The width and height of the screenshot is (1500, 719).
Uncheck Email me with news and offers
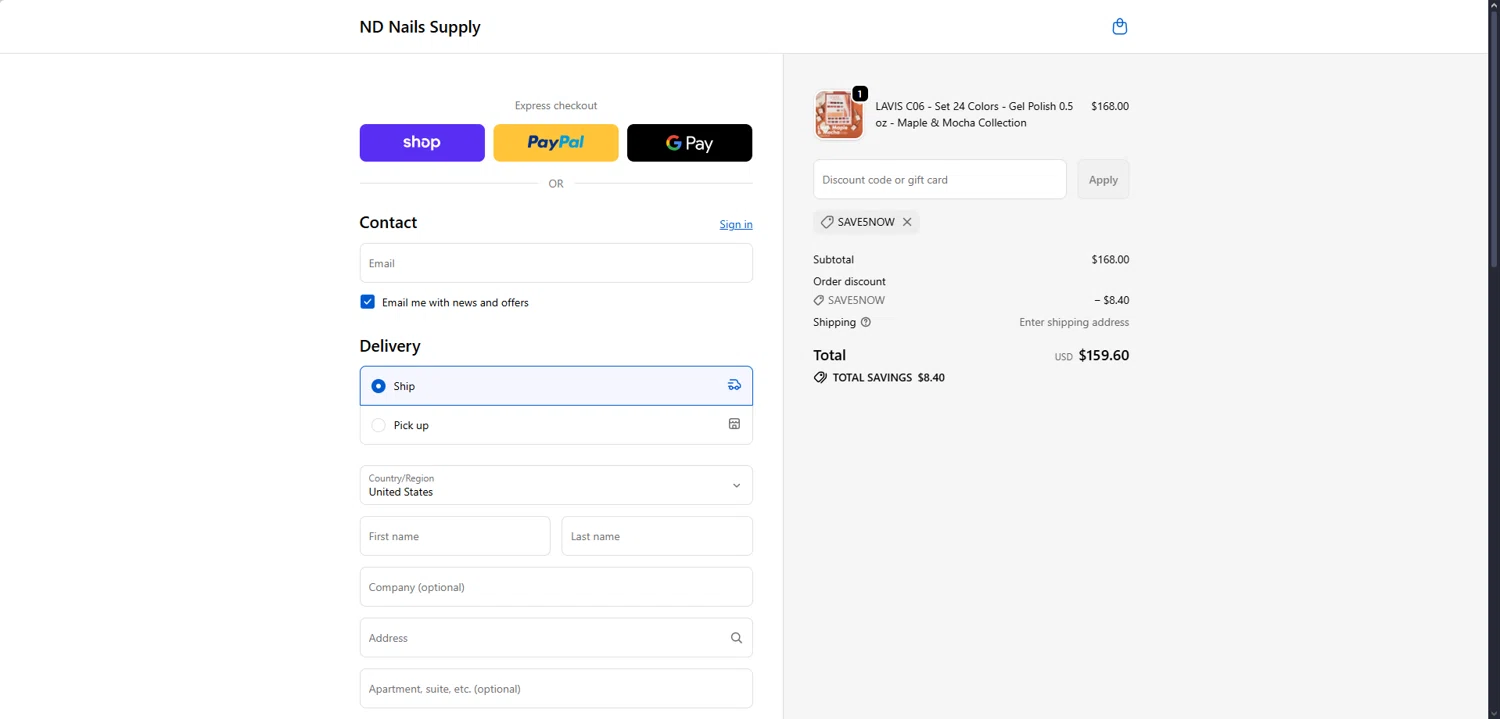[x=367, y=302]
